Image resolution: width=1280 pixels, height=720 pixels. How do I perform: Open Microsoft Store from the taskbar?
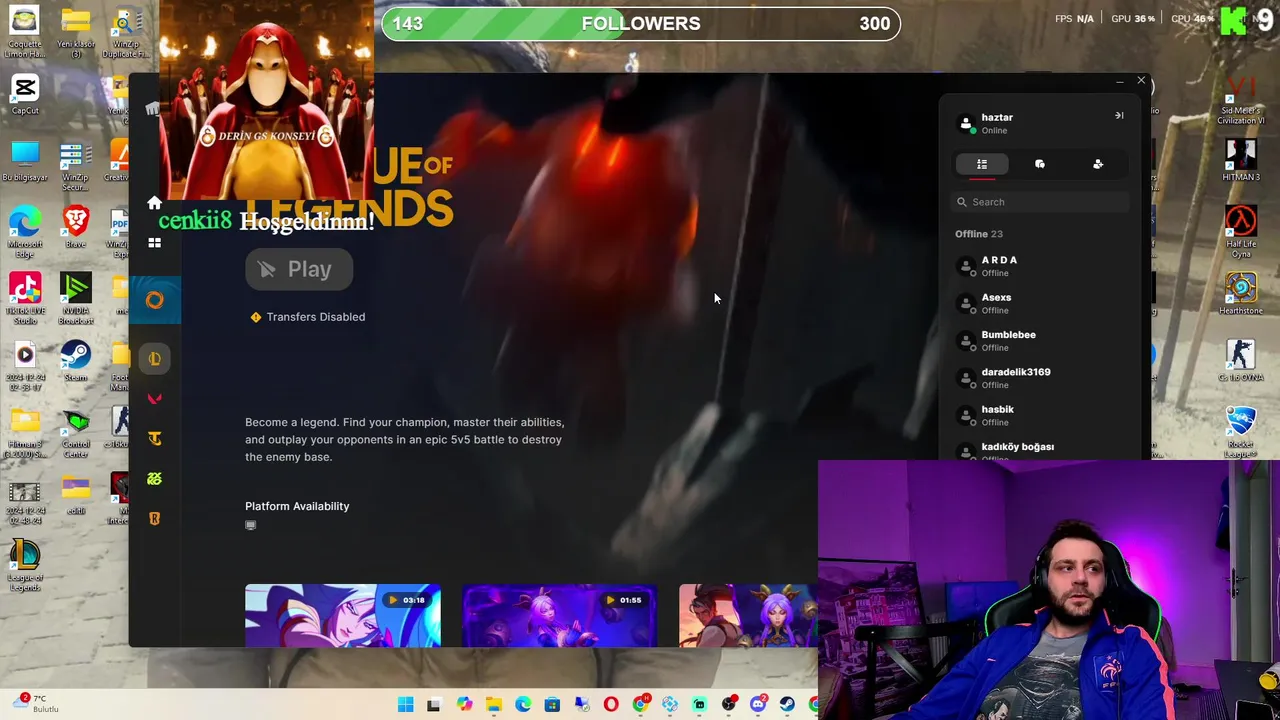pos(552,705)
